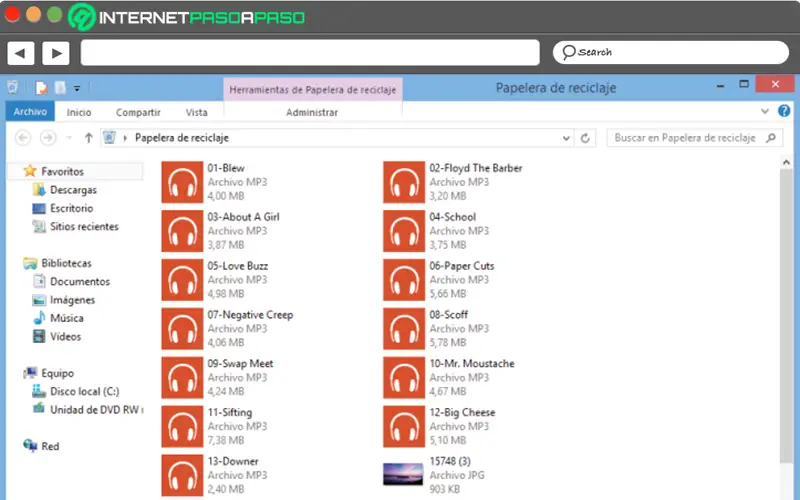Click the green button in the browser frame
The height and width of the screenshot is (500, 800).
click(x=55, y=15)
